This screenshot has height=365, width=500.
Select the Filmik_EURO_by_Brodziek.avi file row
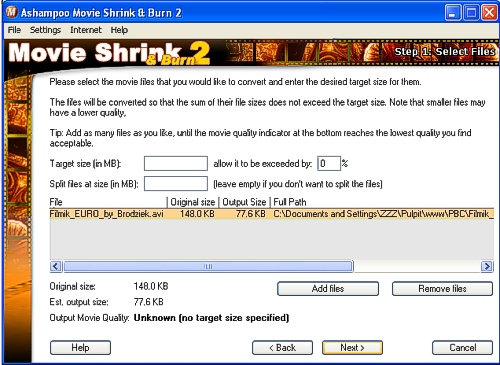coord(272,214)
